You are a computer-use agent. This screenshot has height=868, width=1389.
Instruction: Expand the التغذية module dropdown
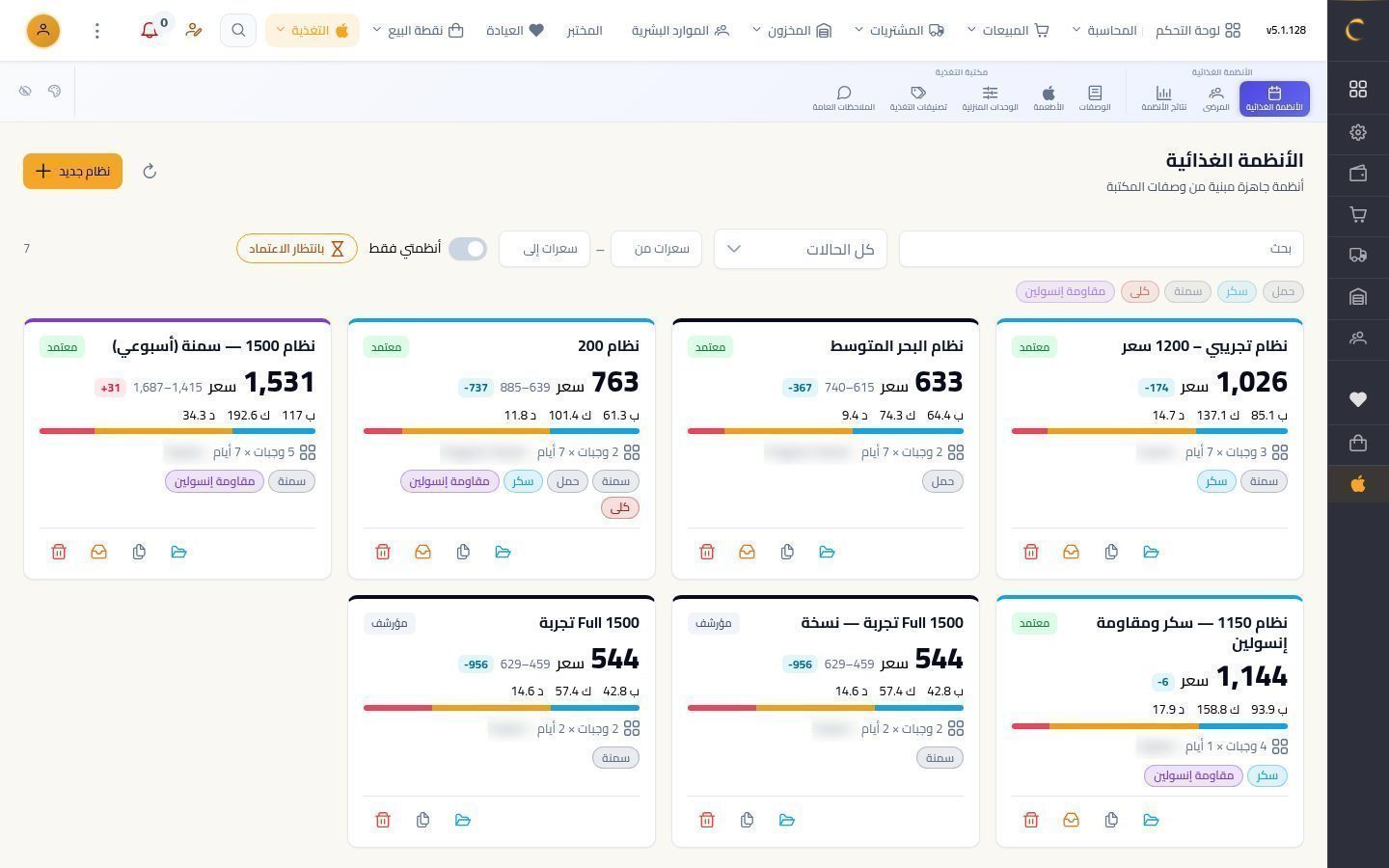tap(313, 31)
